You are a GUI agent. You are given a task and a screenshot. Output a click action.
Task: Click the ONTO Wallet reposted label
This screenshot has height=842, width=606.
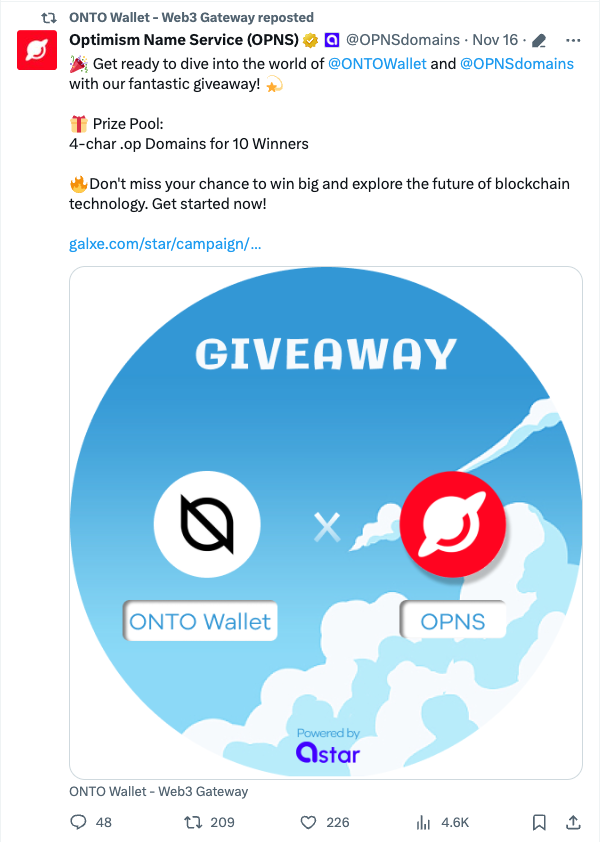(191, 17)
